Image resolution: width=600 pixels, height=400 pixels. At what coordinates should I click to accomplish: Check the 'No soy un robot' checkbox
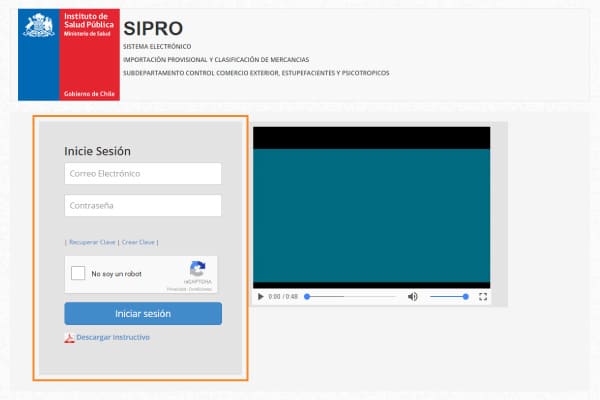click(x=78, y=273)
